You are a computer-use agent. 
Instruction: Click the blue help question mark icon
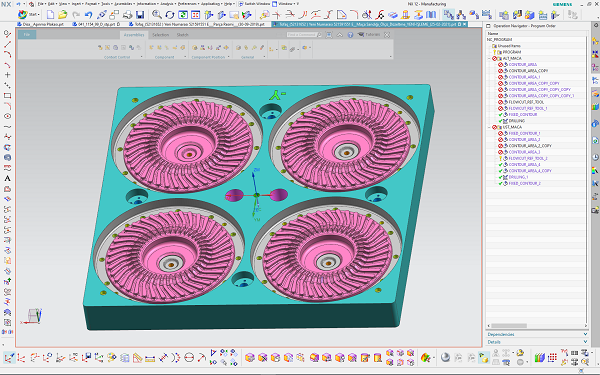coord(350,35)
